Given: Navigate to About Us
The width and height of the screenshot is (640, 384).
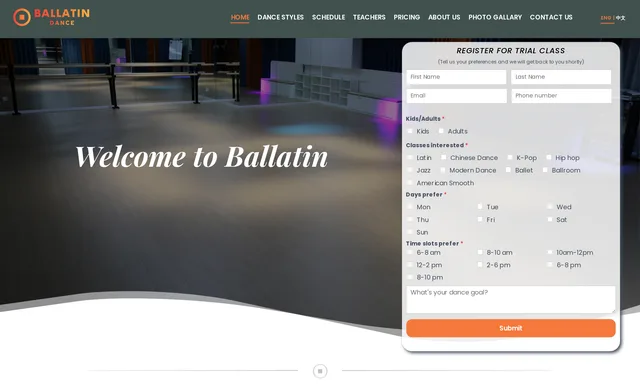Looking at the screenshot, I should (444, 17).
